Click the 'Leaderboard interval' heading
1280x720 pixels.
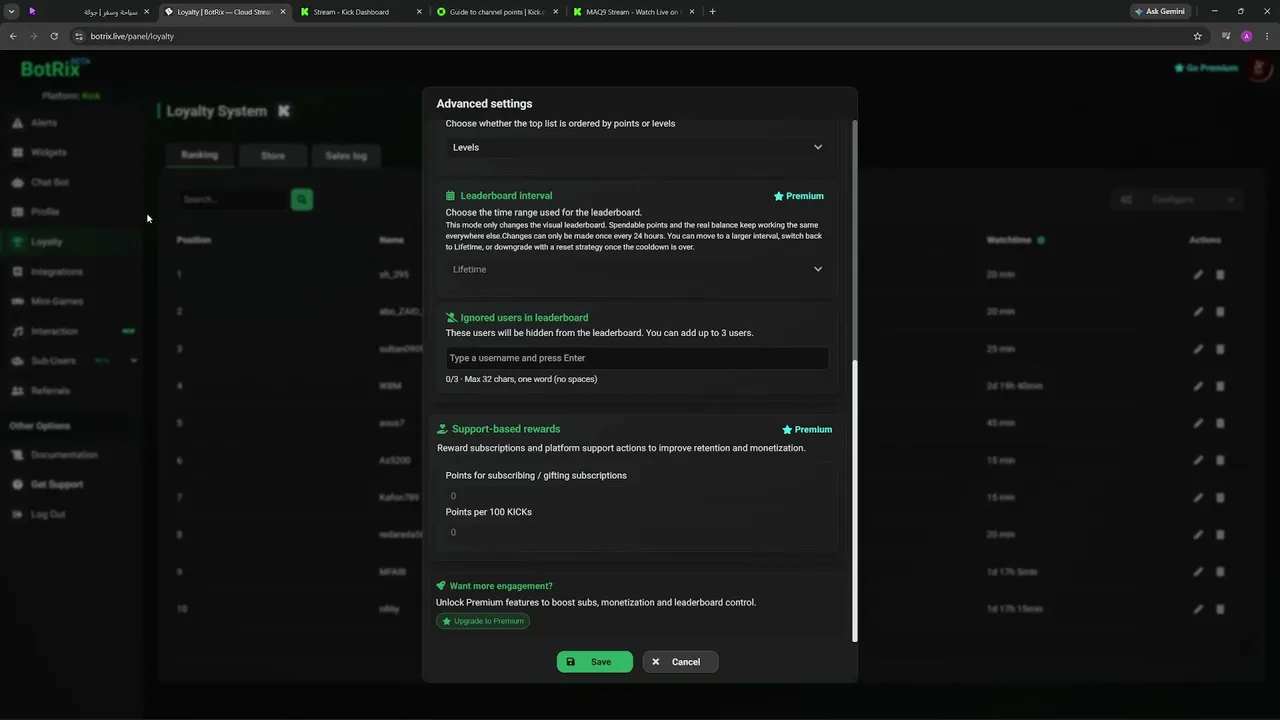pos(506,196)
